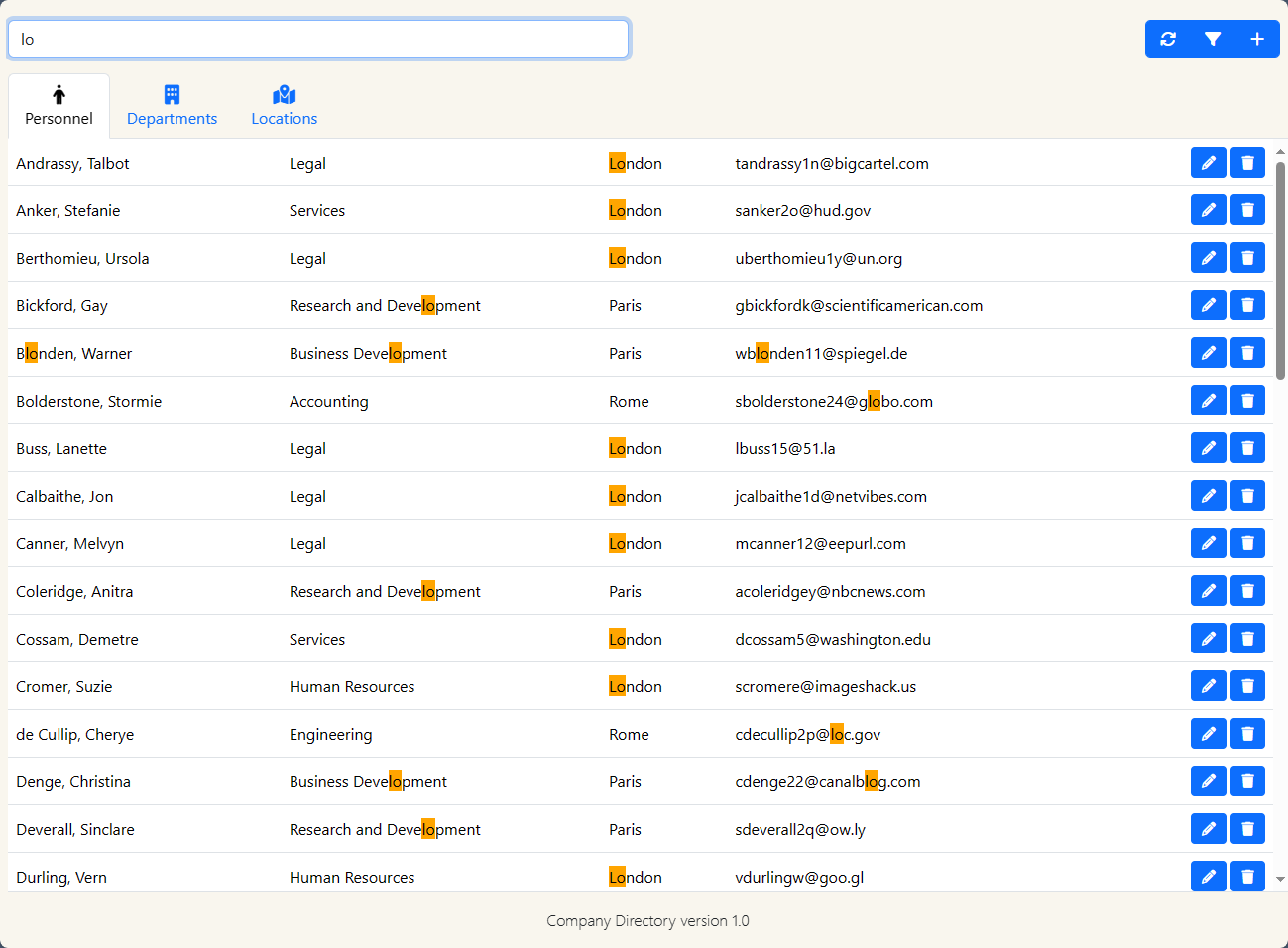Click the plus icon to add entry

point(1256,39)
